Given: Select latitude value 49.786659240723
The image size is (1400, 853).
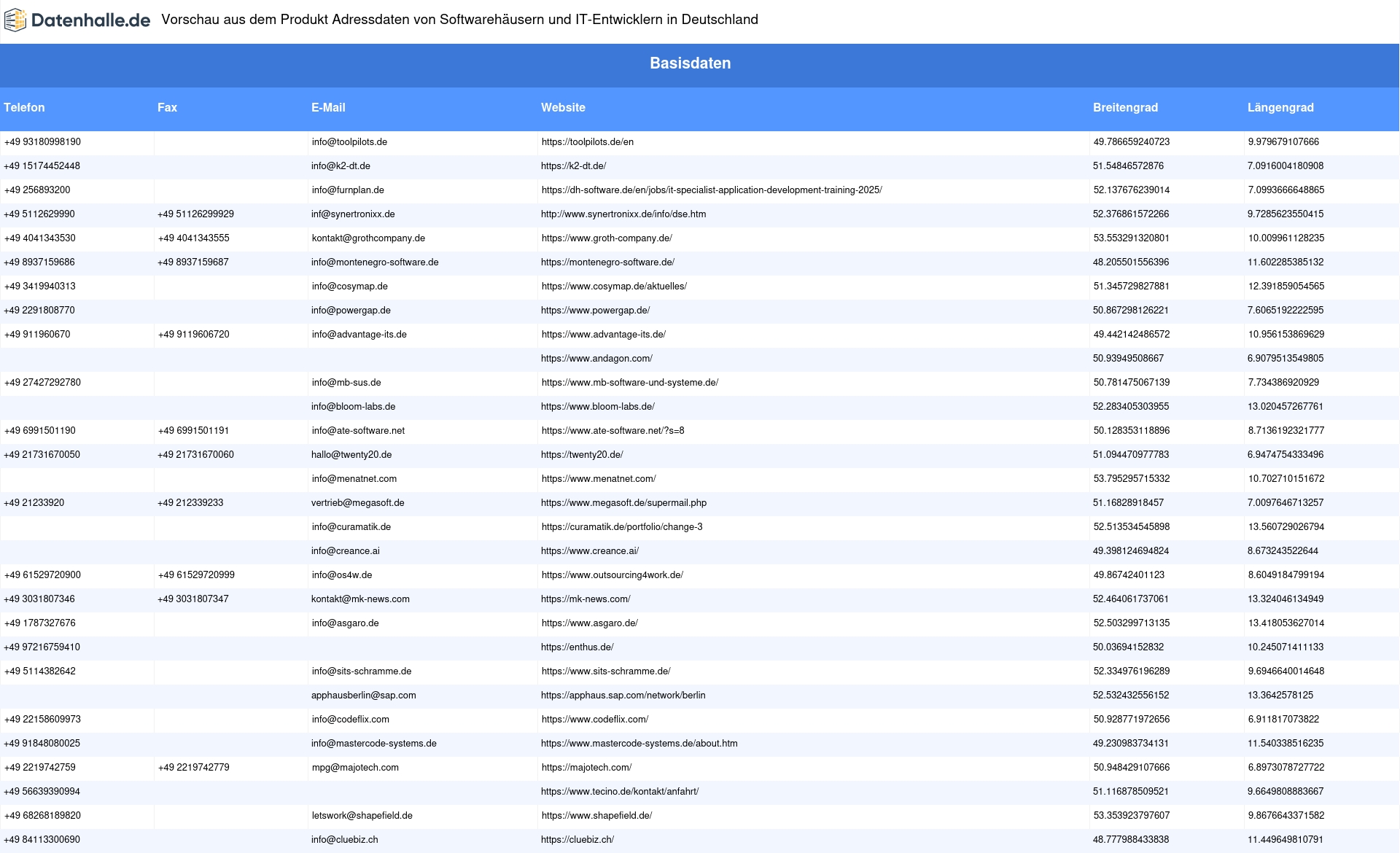Looking at the screenshot, I should coord(1132,142).
